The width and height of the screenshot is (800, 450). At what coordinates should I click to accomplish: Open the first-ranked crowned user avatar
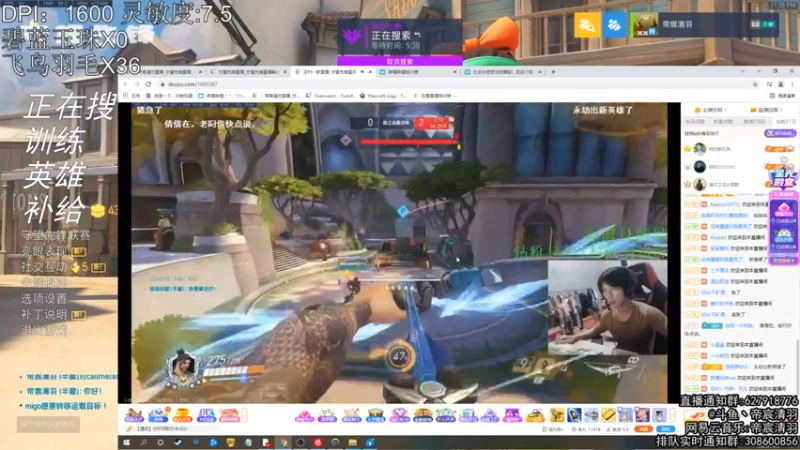coord(699,149)
